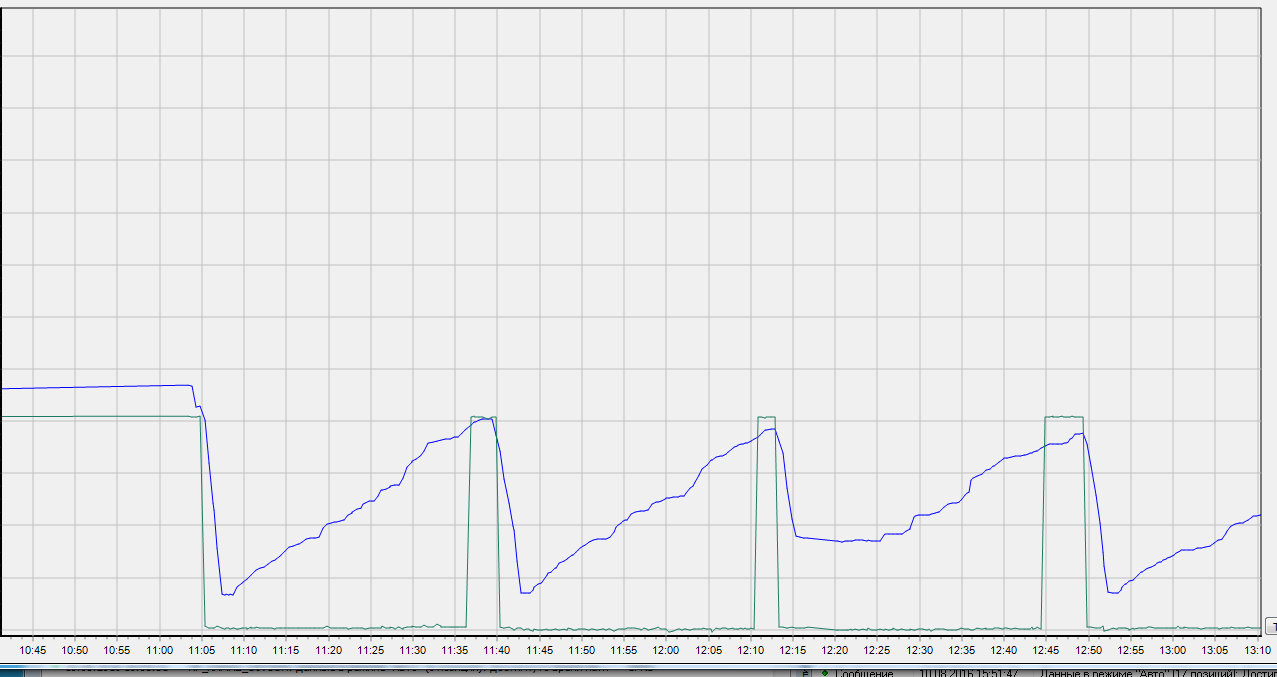Viewport: 1277px width, 677px height.
Task: Click the 11:40 tick label on the axis
Action: [497, 650]
